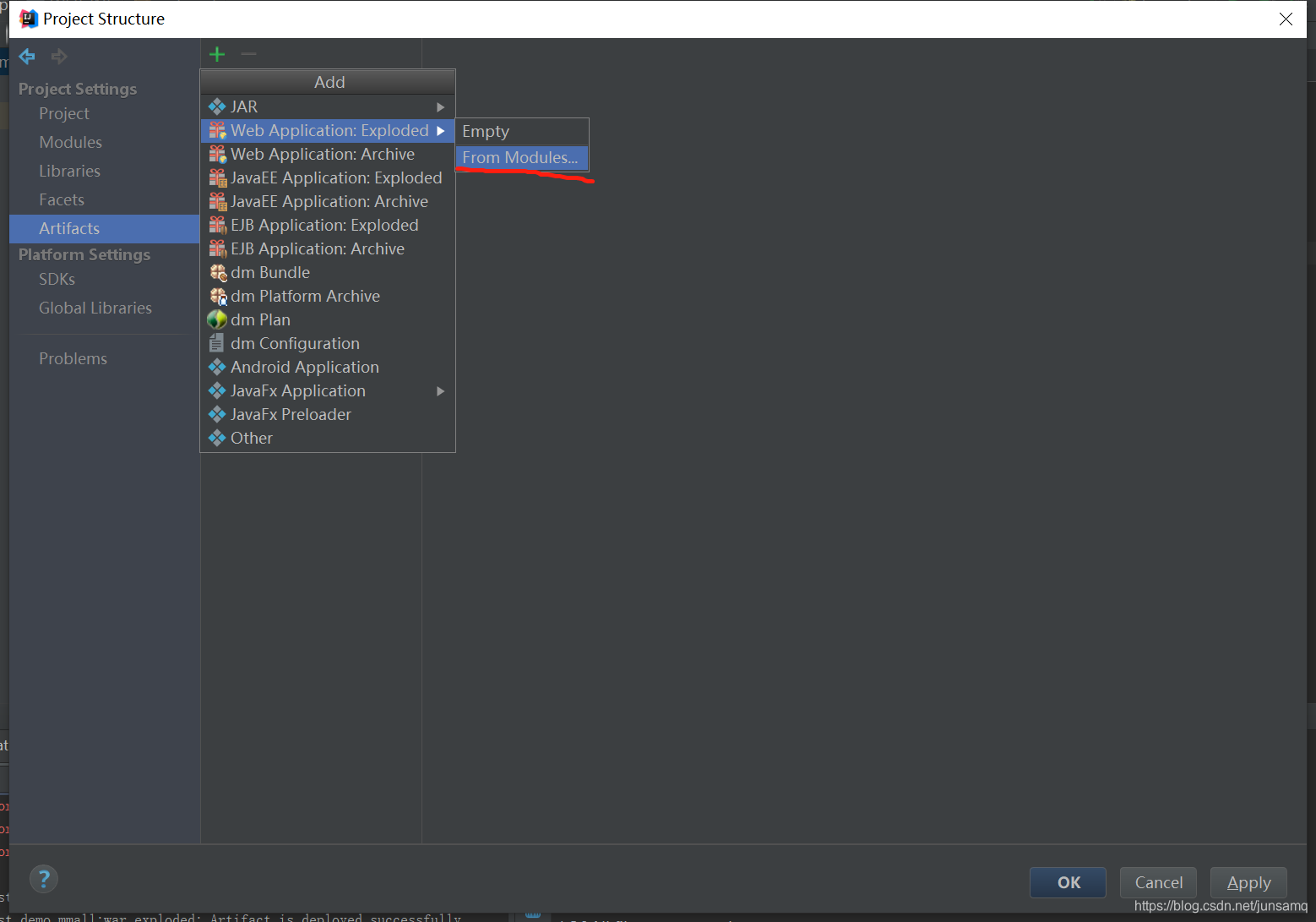Click the JavaEE Application: Exploded icon
The width and height of the screenshot is (1316, 922).
(x=217, y=177)
